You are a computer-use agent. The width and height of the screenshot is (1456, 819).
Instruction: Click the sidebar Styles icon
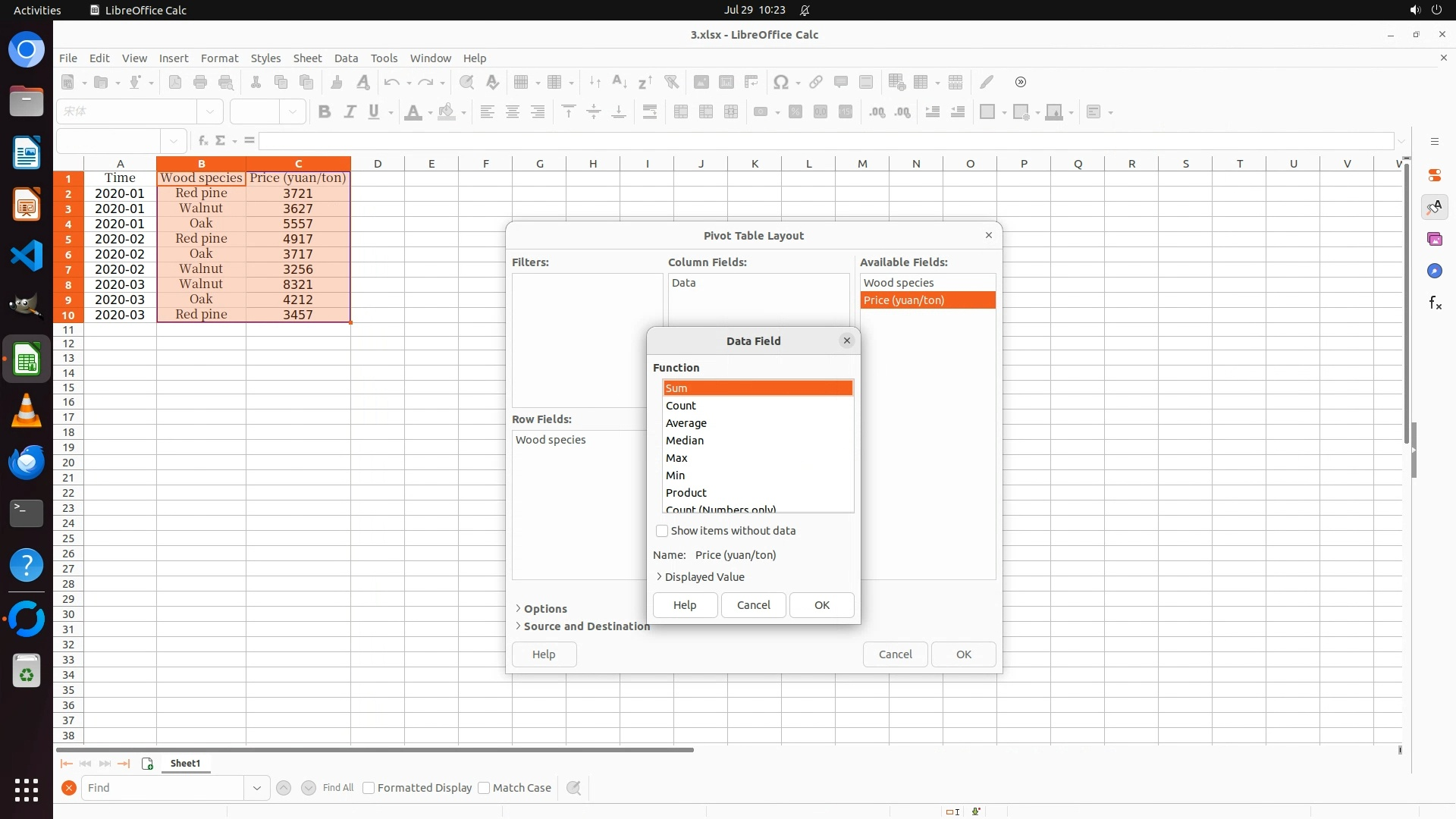tap(1435, 207)
